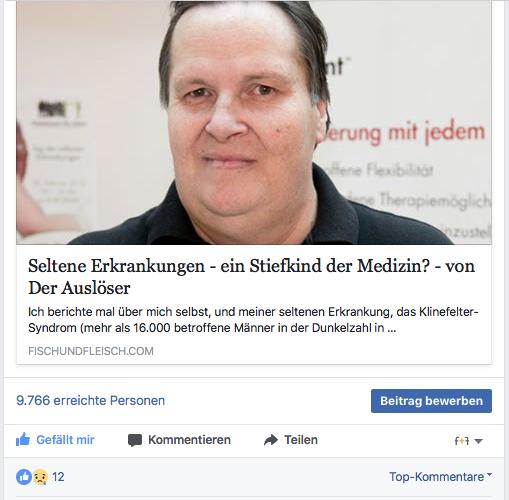
Task: Show who reacted via the 12 count
Action: pos(58,477)
